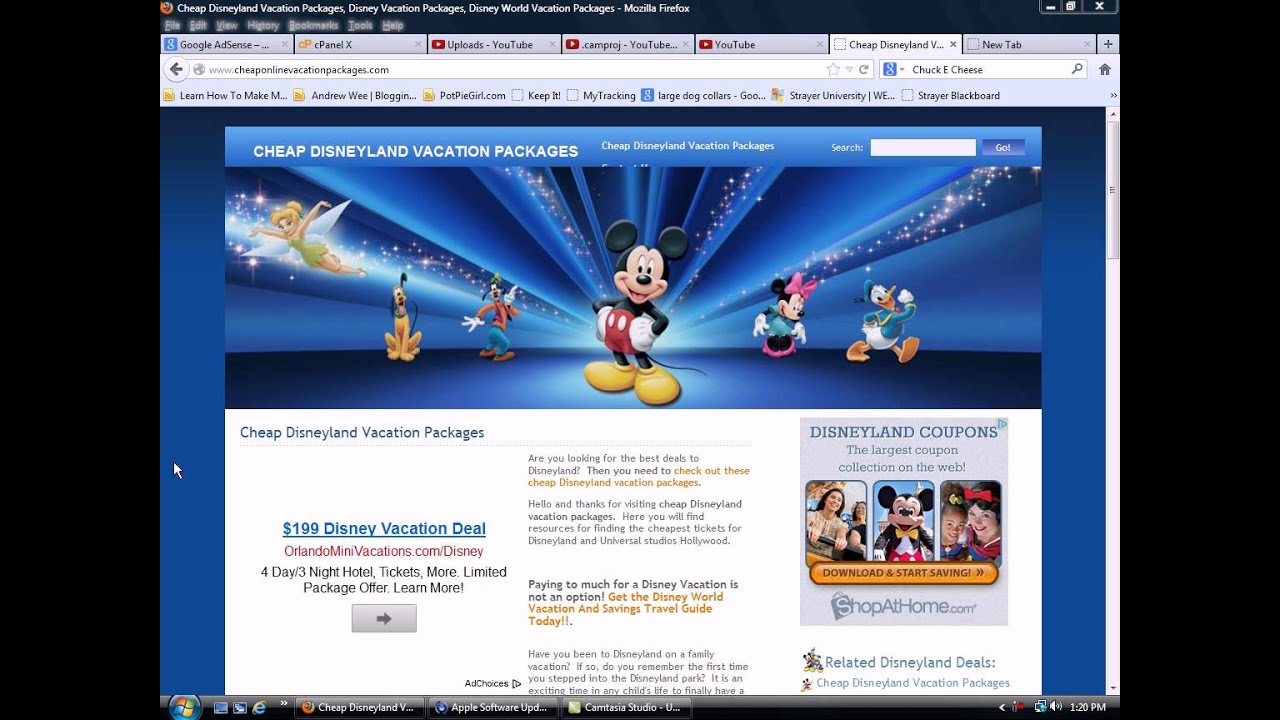This screenshot has height=720, width=1280.
Task: Open Andrew Wee Bloggin... bookmark
Action: pos(355,95)
